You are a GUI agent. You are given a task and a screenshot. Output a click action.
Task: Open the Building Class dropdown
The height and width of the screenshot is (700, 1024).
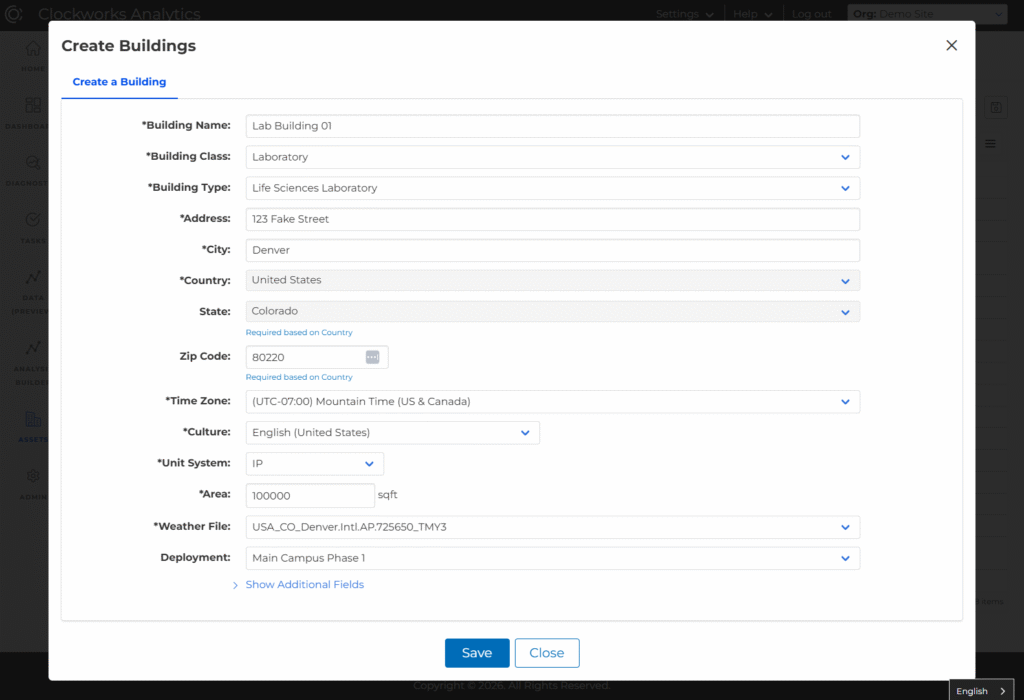pyautogui.click(x=552, y=157)
